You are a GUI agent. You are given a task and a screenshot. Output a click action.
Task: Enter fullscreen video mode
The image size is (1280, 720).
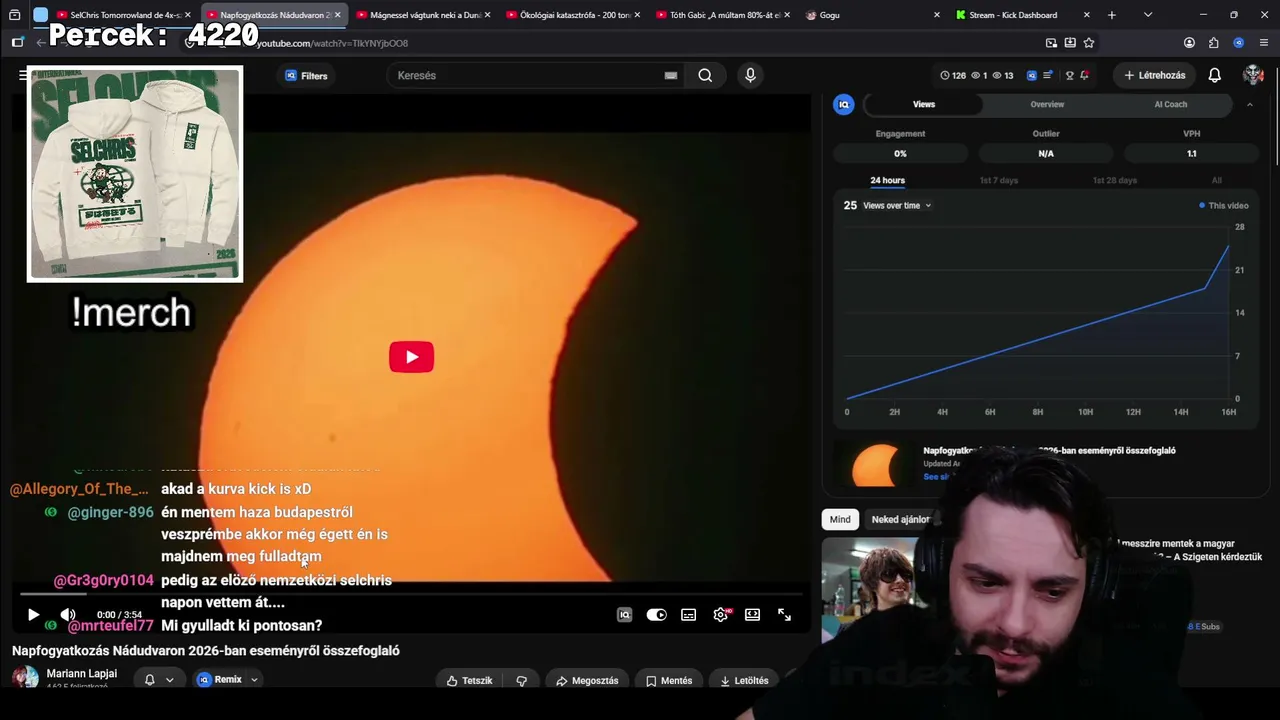click(784, 615)
